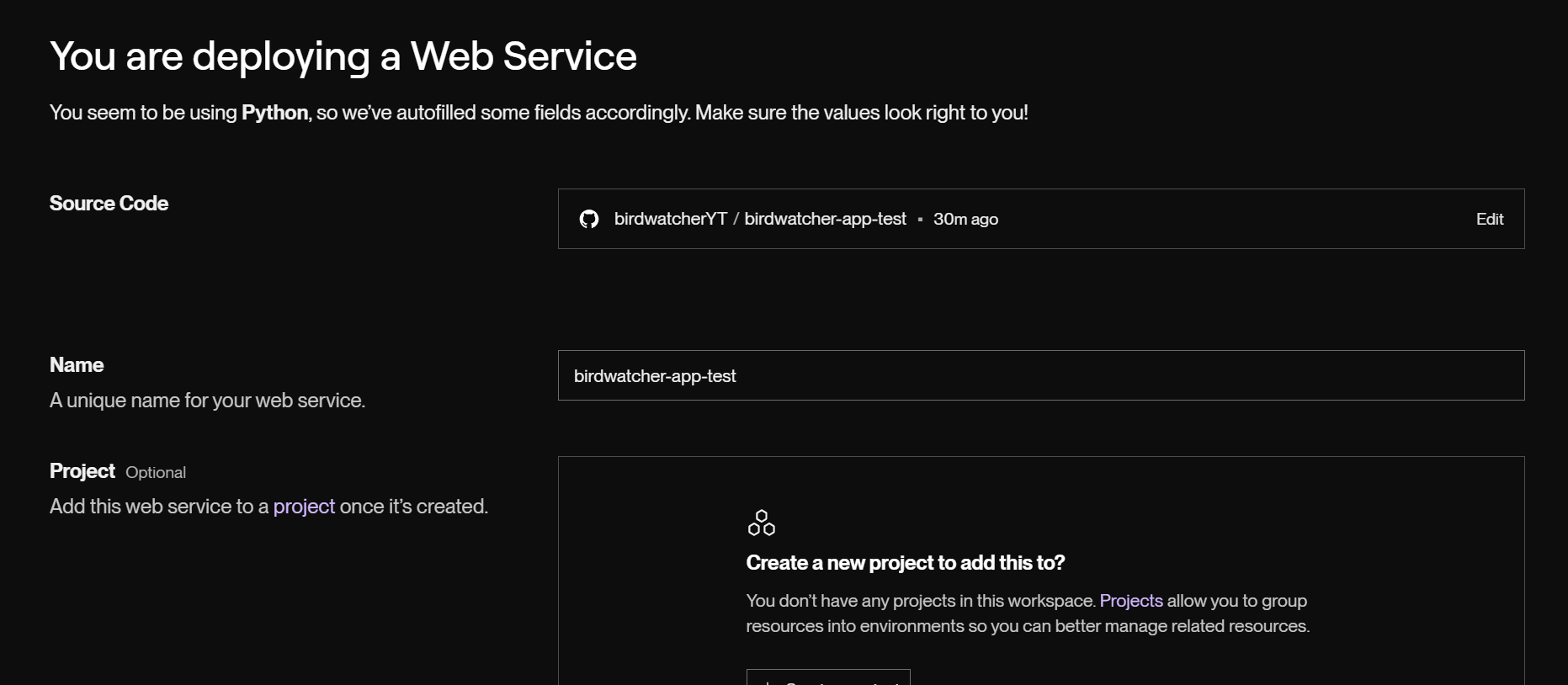Click the birdwatcher-app-test repository name in Source Code
Screen dimensions: 1568x685
[x=825, y=219]
